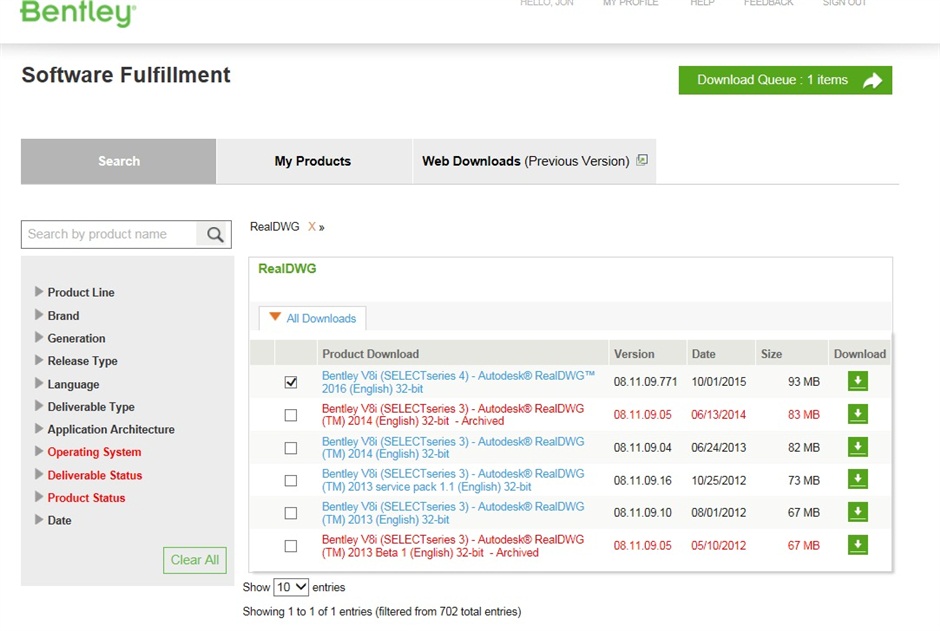Download RealDWG 2013 version 08.11.09.10
Screen dimensions: 940x631
point(858,512)
